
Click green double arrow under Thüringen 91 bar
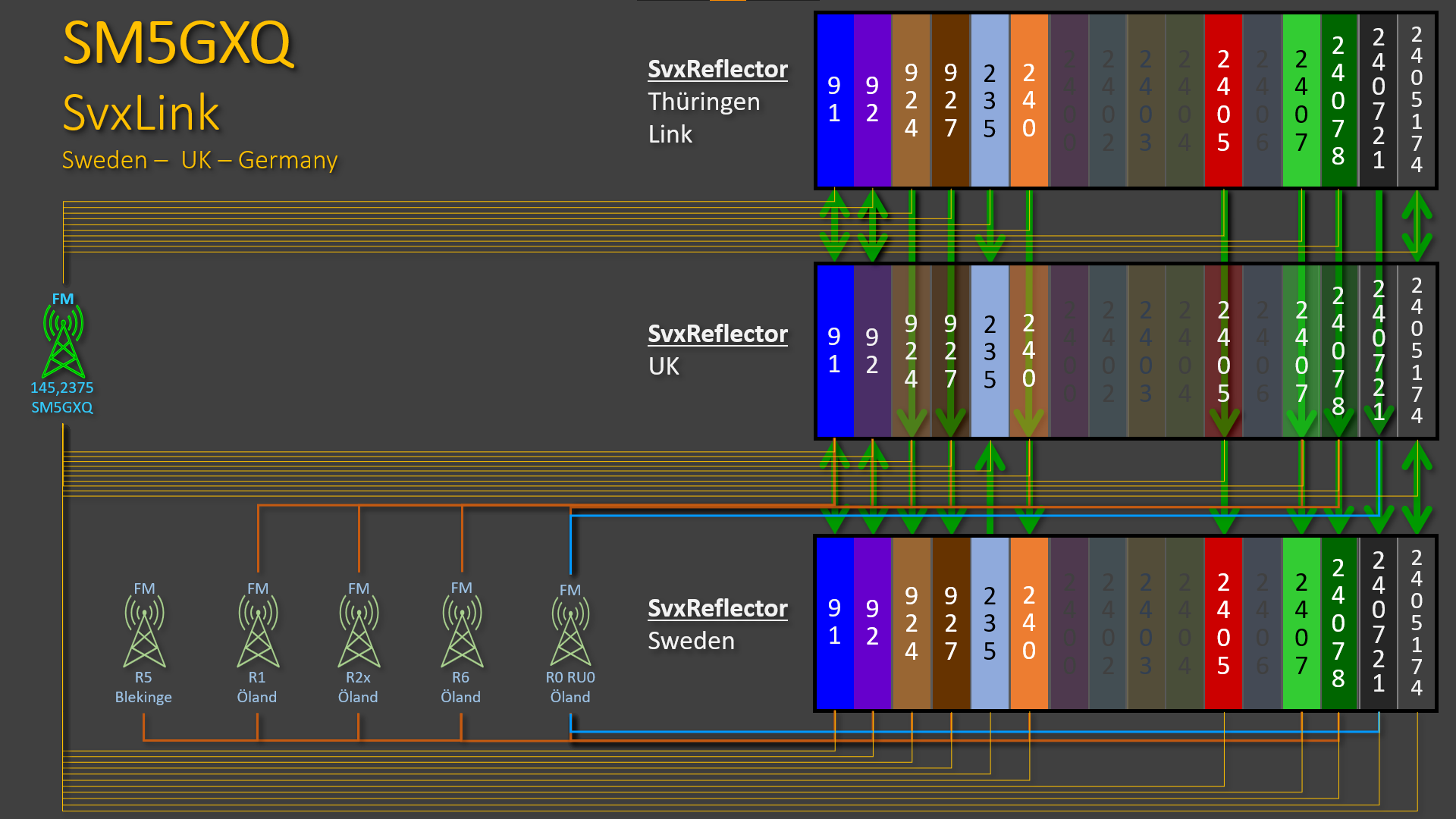coord(835,225)
